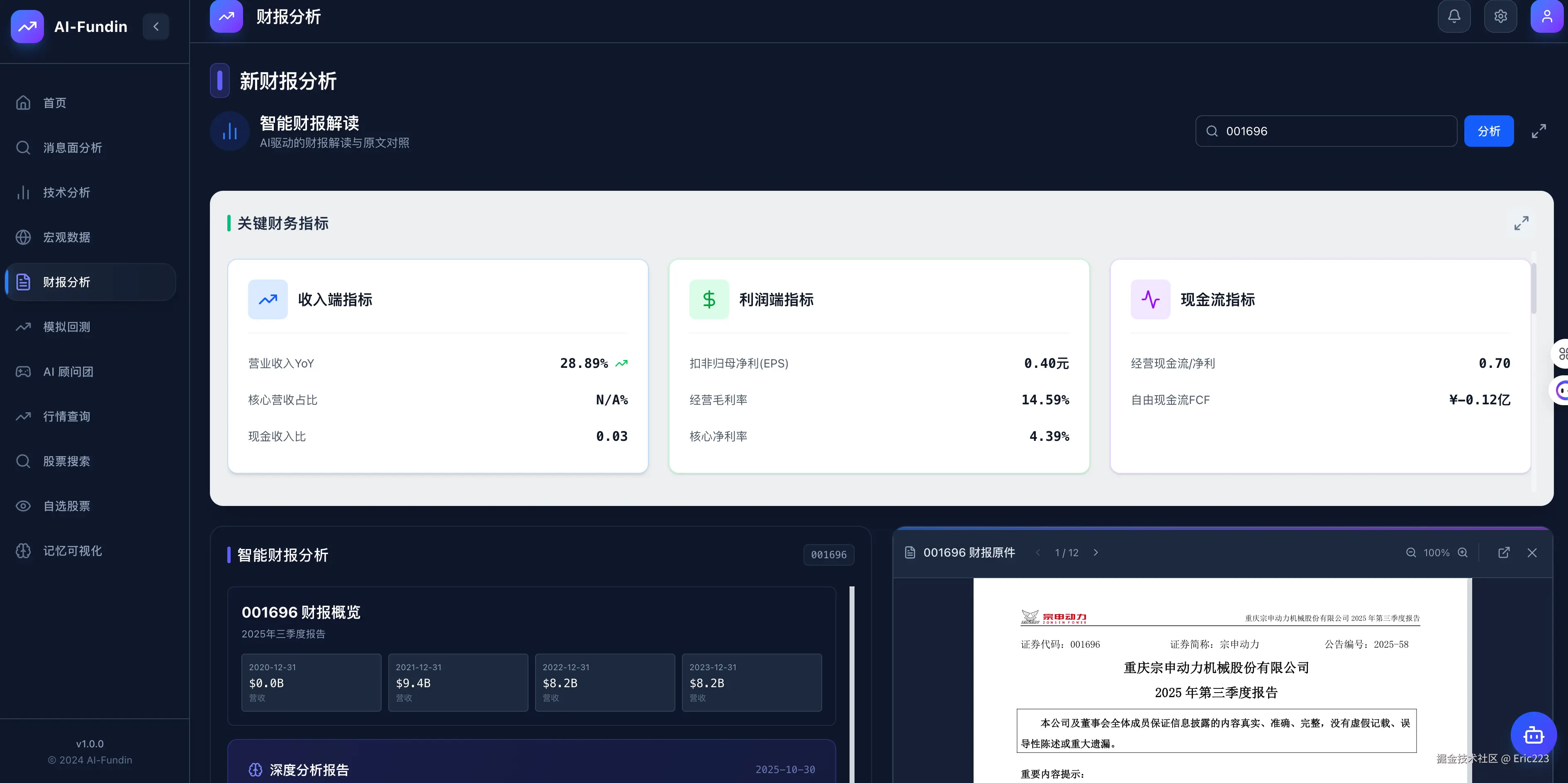Expand the 关键财务指标 panel fullscreen

pos(1521,223)
